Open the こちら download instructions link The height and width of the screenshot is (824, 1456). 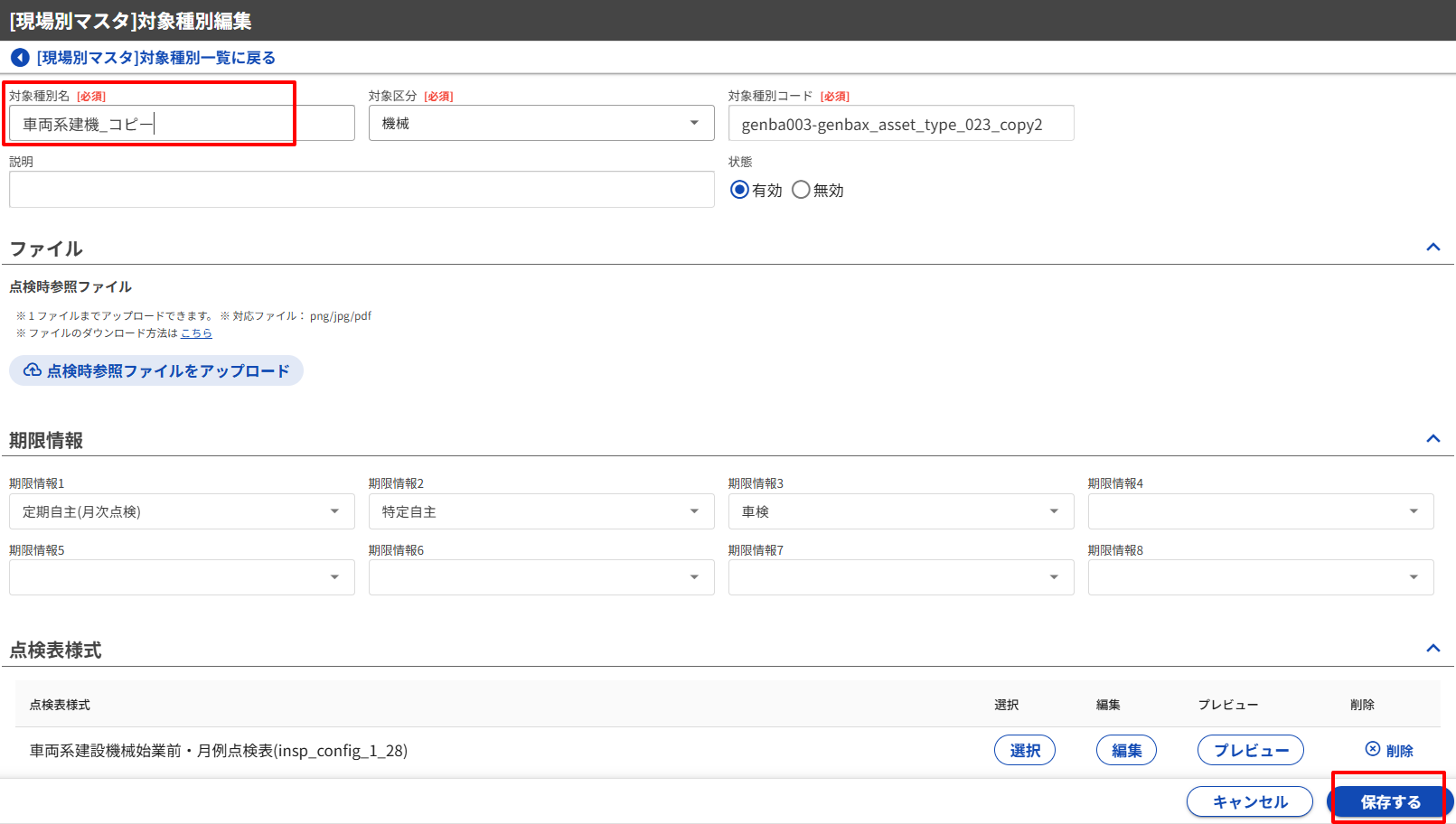point(196,333)
